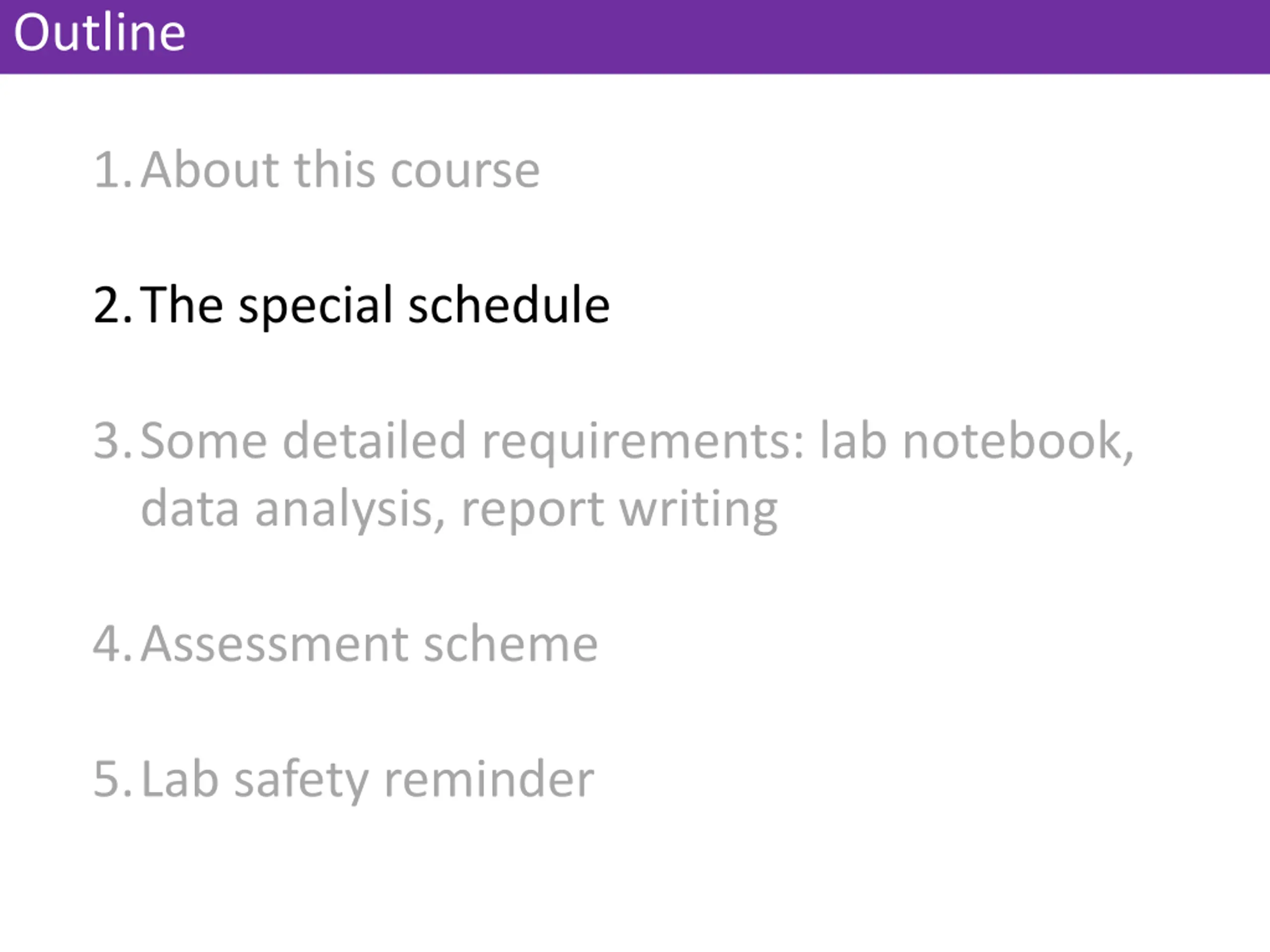Click the words lab notebook
Screen dimensions: 1270x952
pyautogui.click(x=977, y=441)
